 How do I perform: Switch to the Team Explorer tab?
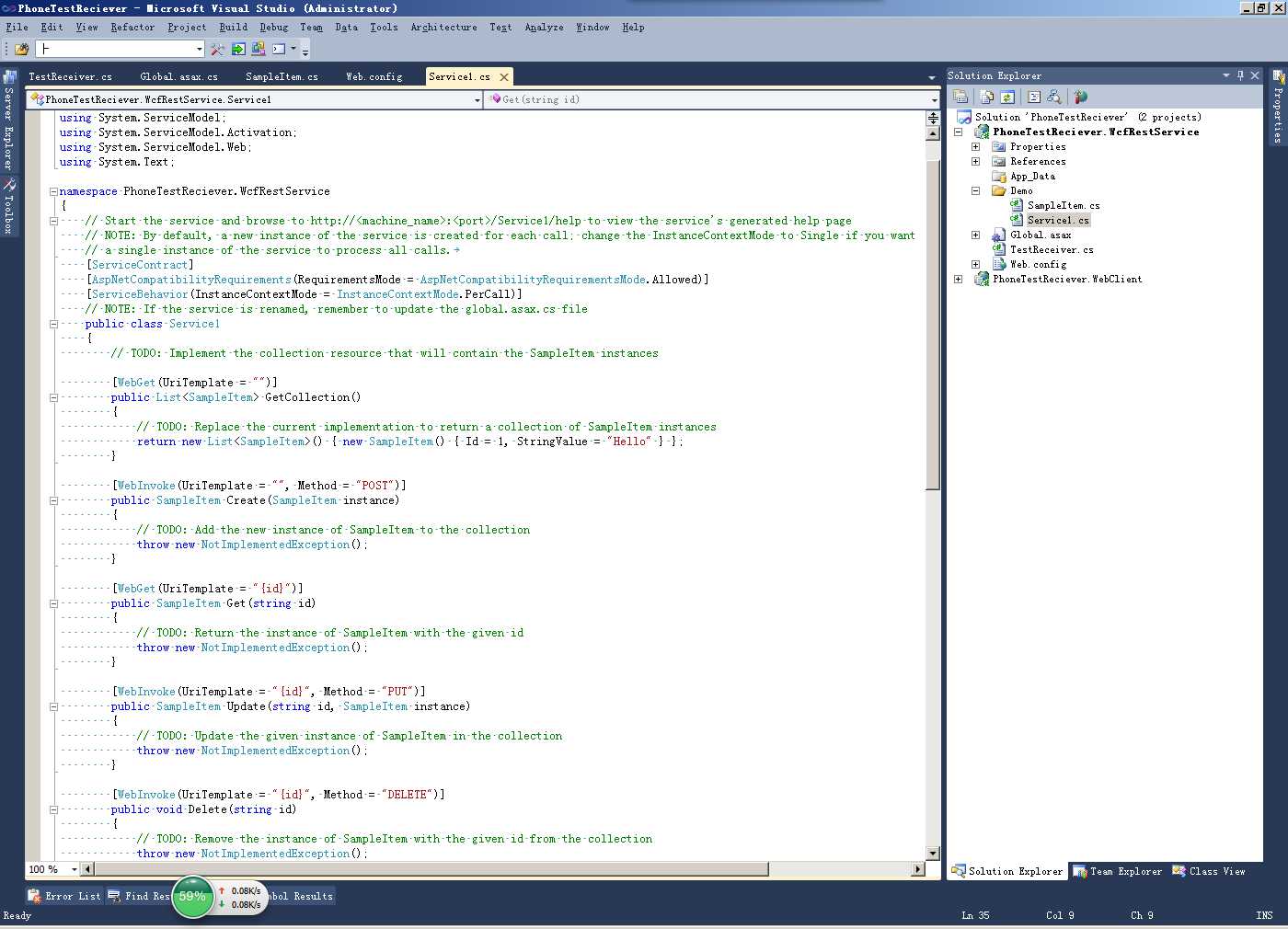[x=1117, y=871]
